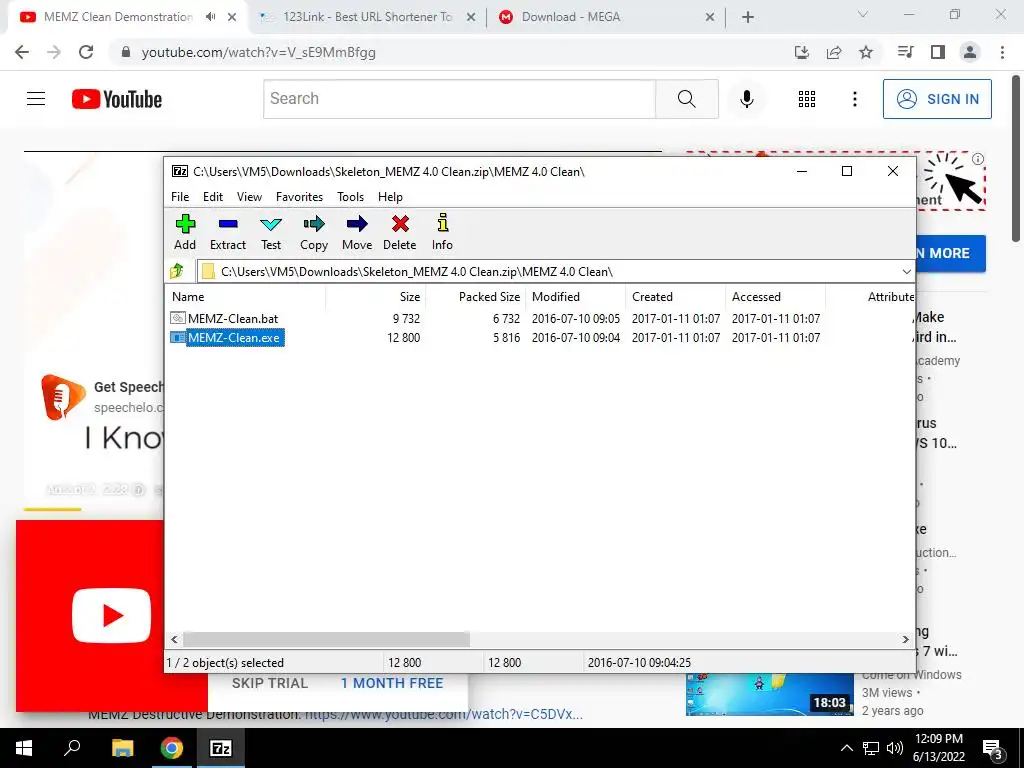This screenshot has height=768, width=1024.
Task: Open the 18:03 suggested video thumbnail
Action: click(x=769, y=694)
